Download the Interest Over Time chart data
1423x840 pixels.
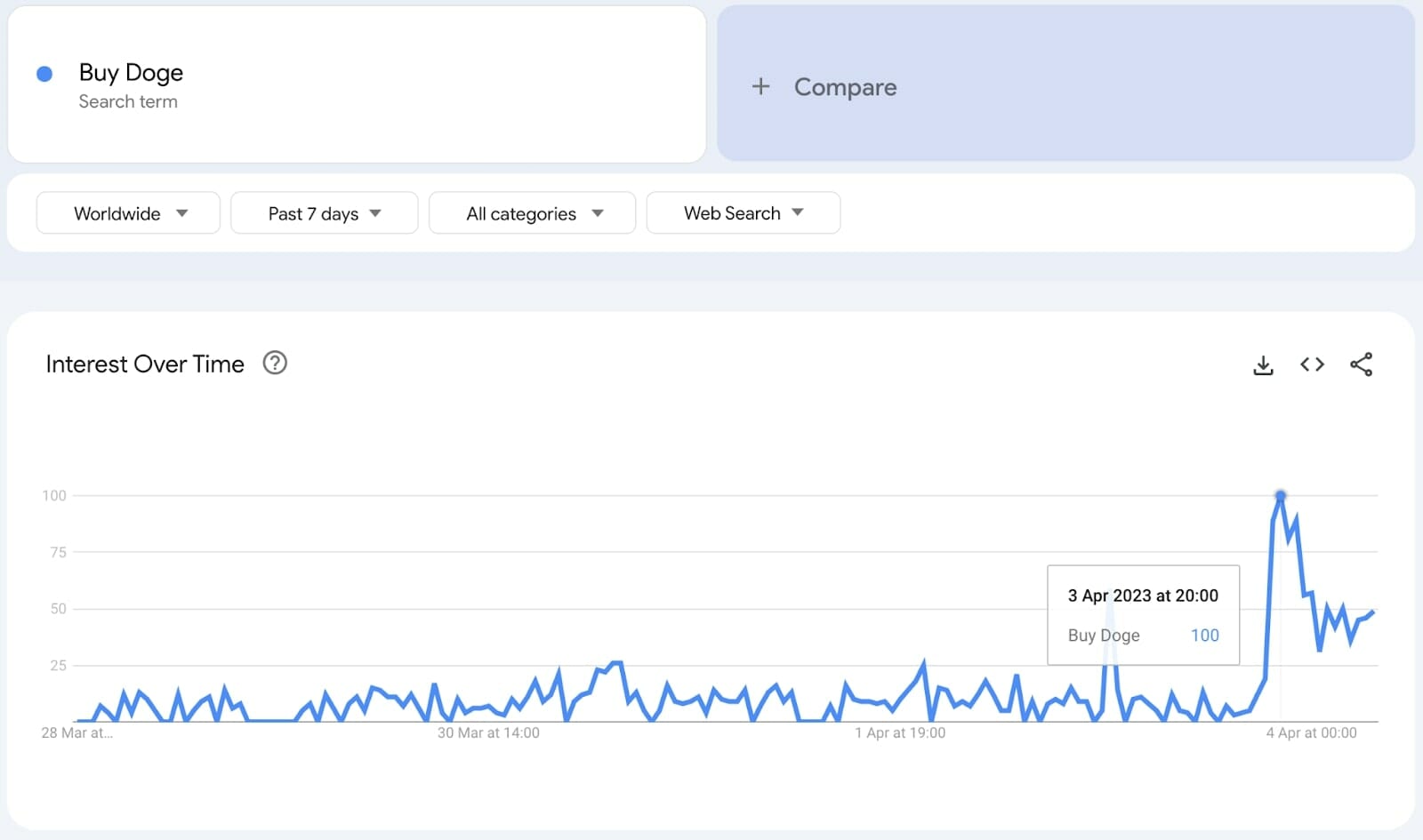click(x=1263, y=365)
